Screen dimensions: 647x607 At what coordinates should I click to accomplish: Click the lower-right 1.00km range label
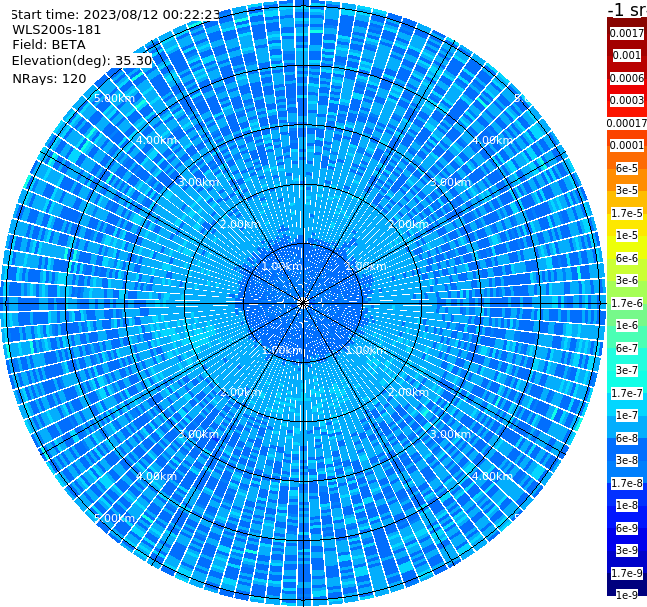click(x=366, y=350)
